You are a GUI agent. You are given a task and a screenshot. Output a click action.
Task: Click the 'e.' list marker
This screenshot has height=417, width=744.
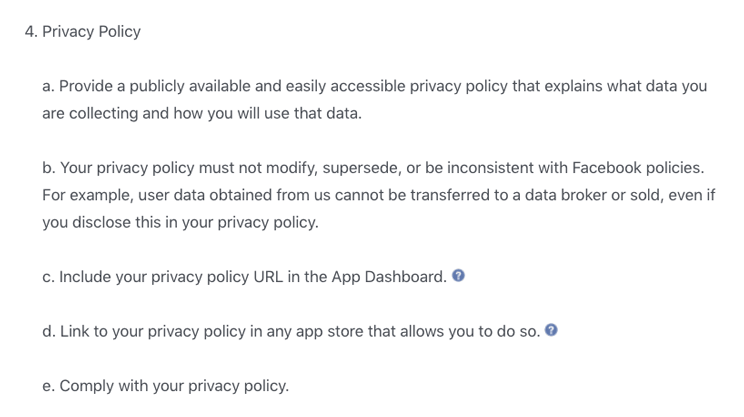click(x=48, y=386)
